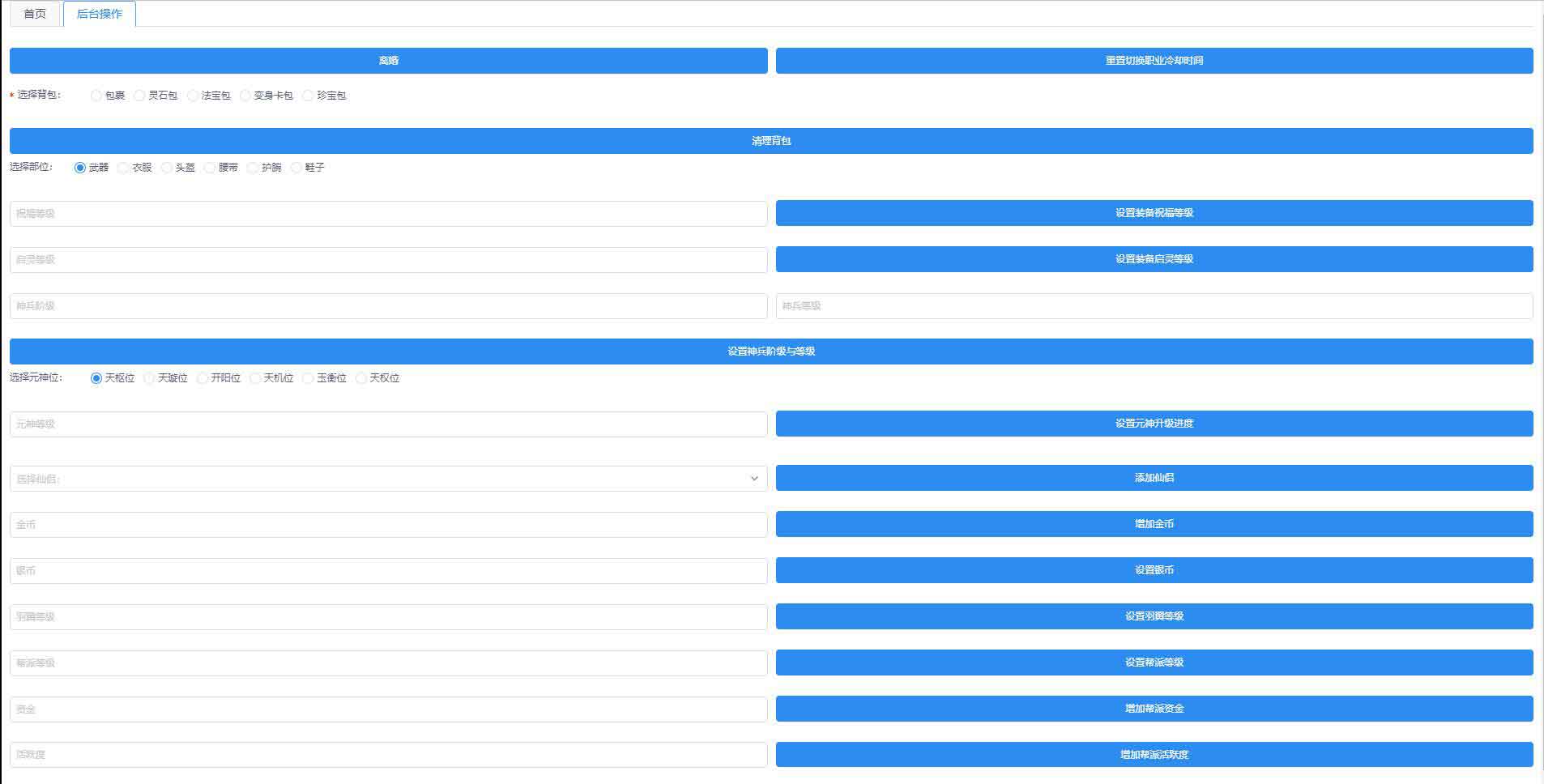Focus the 资金 input field
The image size is (1544, 784).
tap(389, 709)
